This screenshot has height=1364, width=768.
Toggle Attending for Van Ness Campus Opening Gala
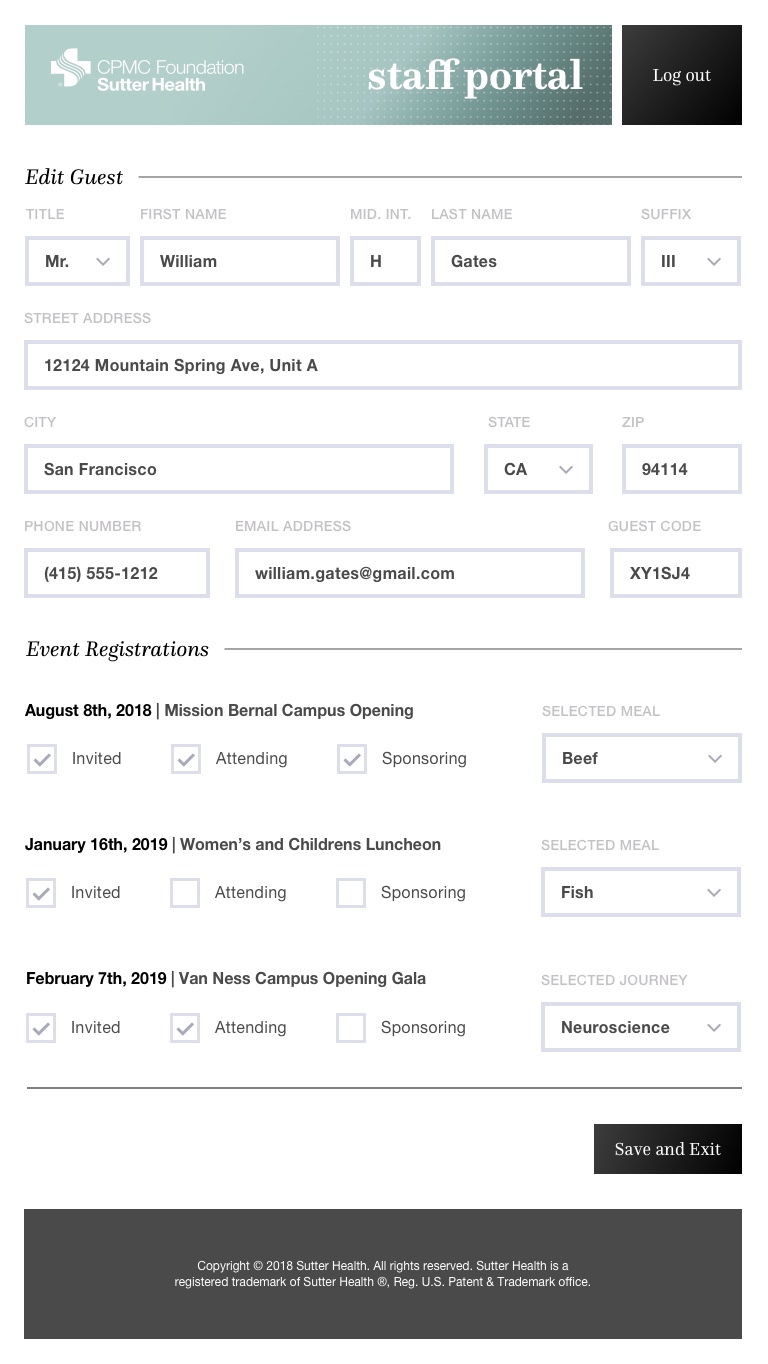(x=185, y=1028)
